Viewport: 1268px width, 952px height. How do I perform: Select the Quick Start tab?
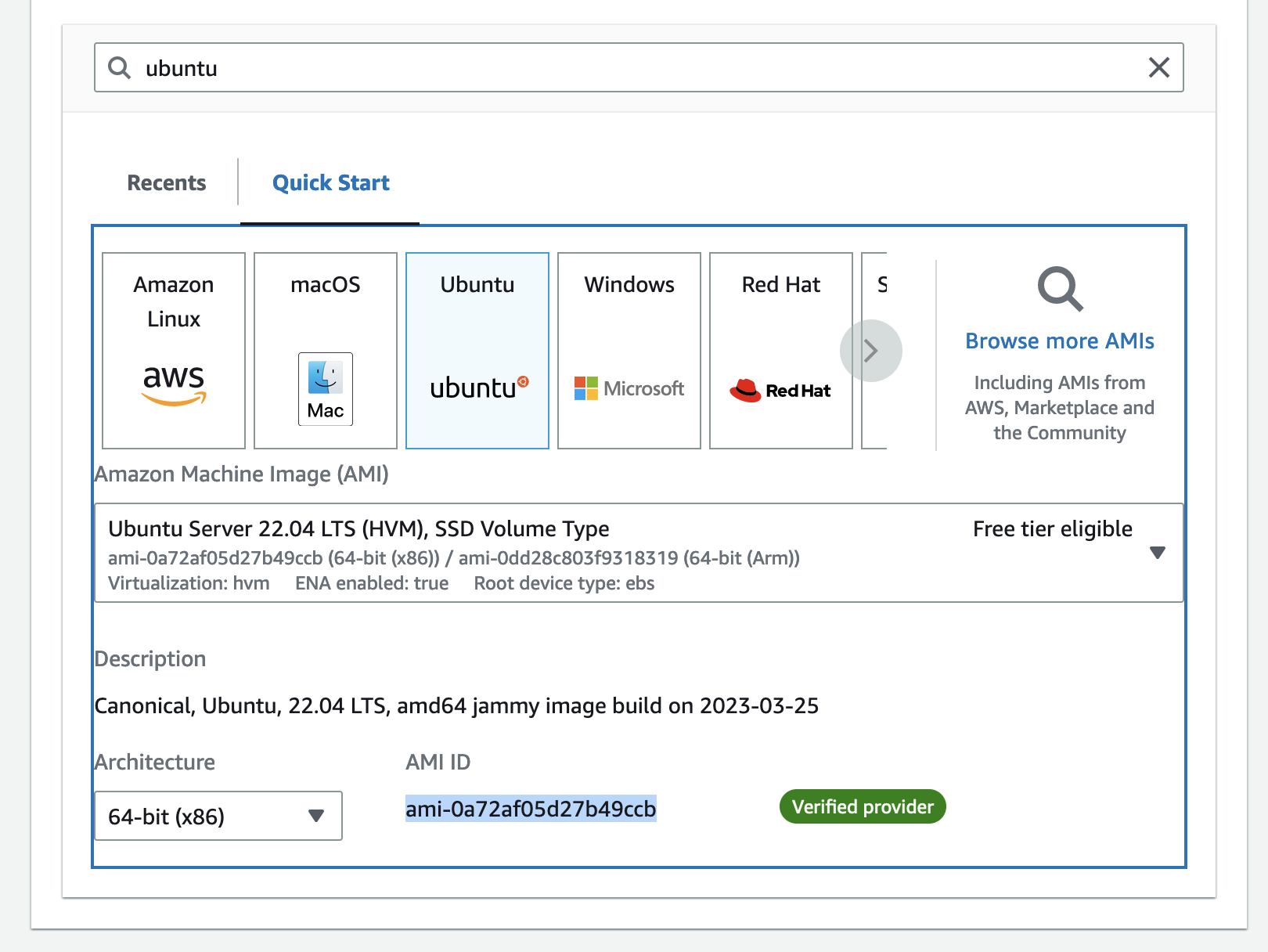(x=330, y=182)
